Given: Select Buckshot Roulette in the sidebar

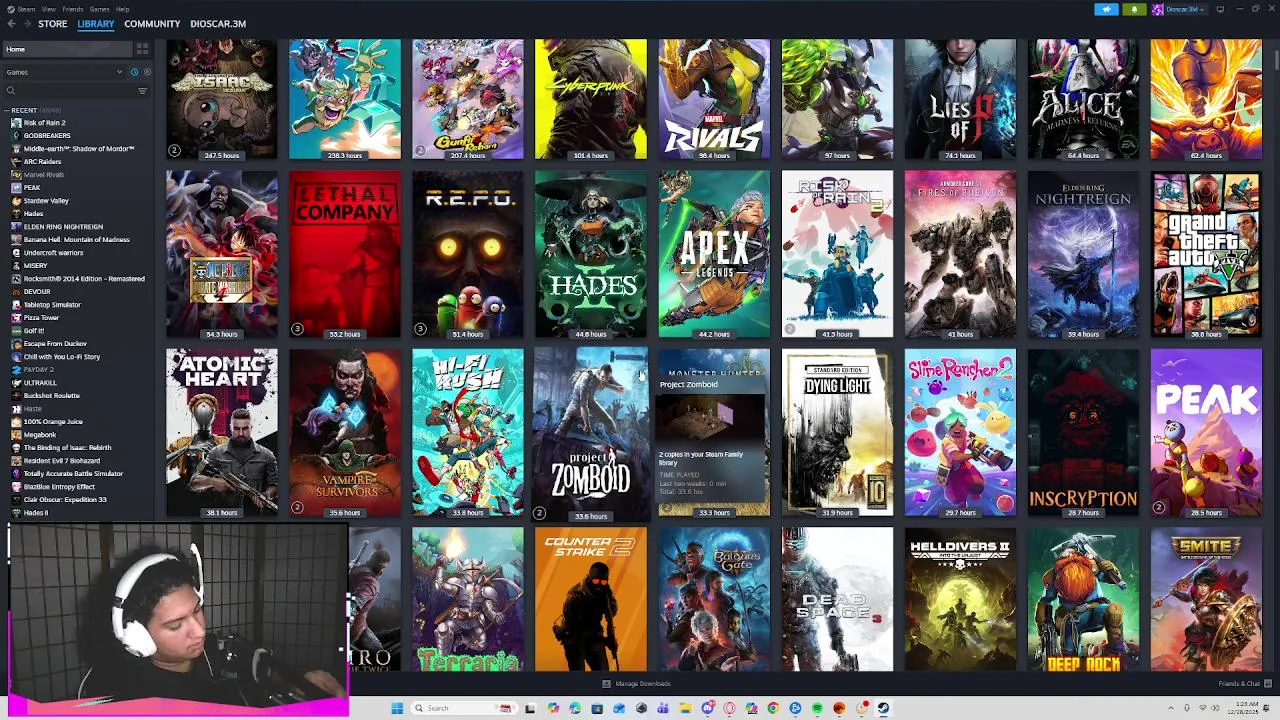Looking at the screenshot, I should [51, 396].
